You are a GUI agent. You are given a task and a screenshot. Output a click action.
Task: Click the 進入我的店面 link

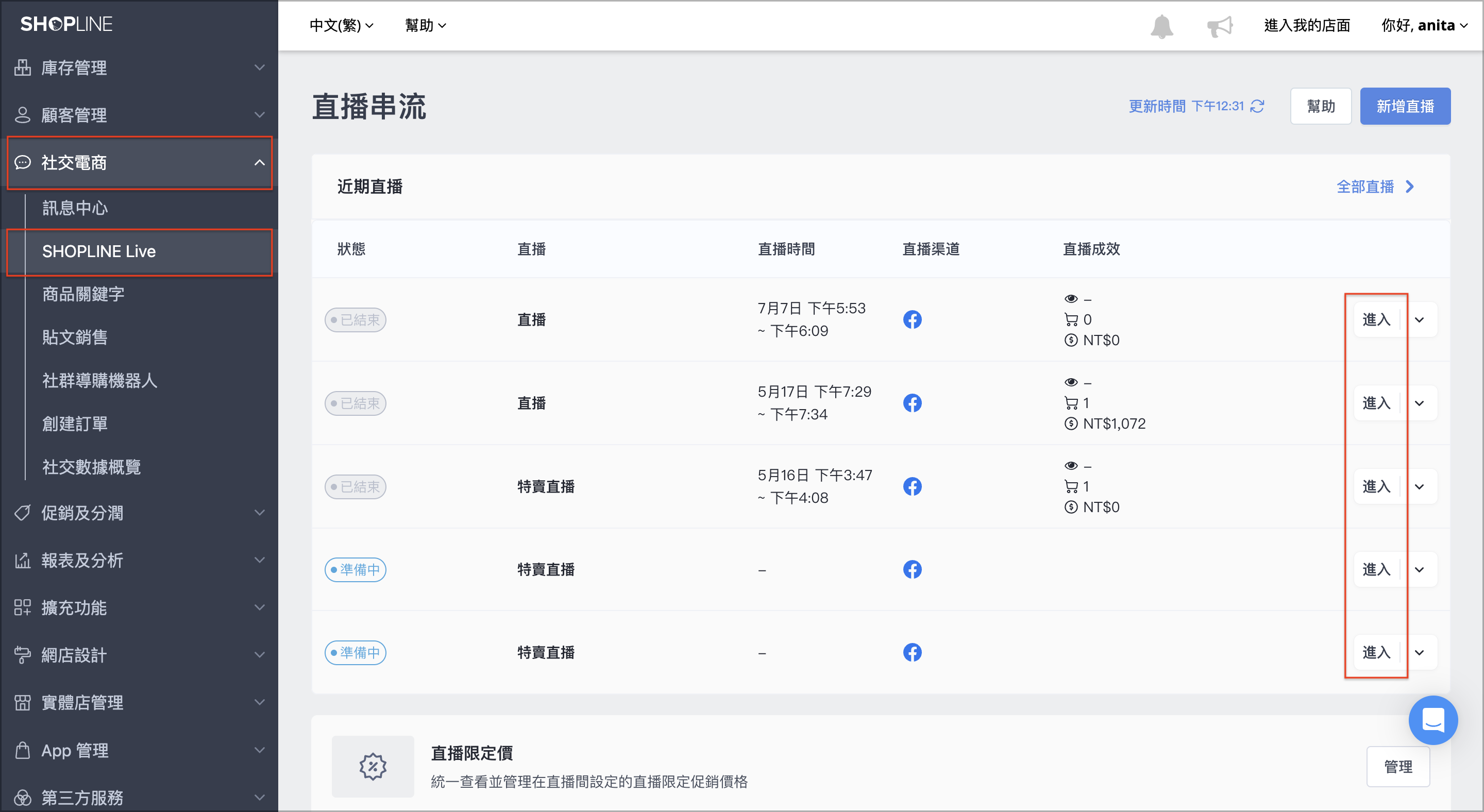(1307, 25)
